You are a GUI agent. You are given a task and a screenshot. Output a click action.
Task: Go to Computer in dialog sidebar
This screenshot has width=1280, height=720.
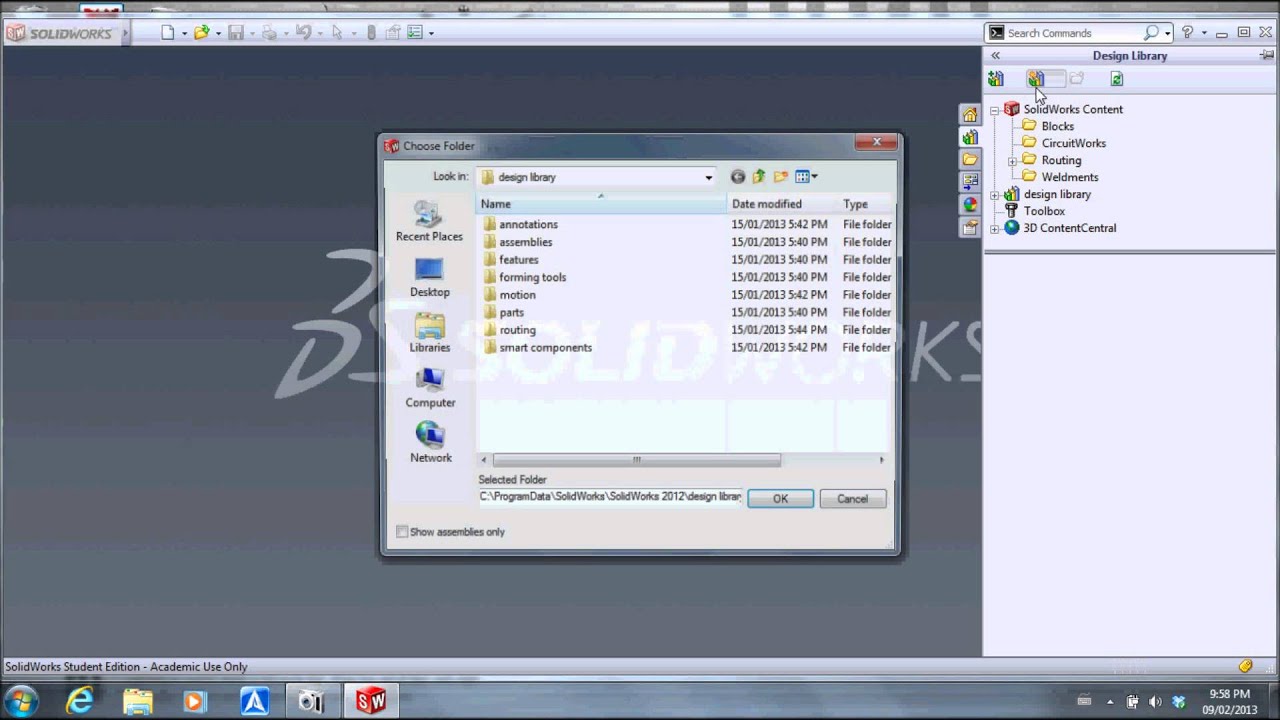(x=430, y=388)
